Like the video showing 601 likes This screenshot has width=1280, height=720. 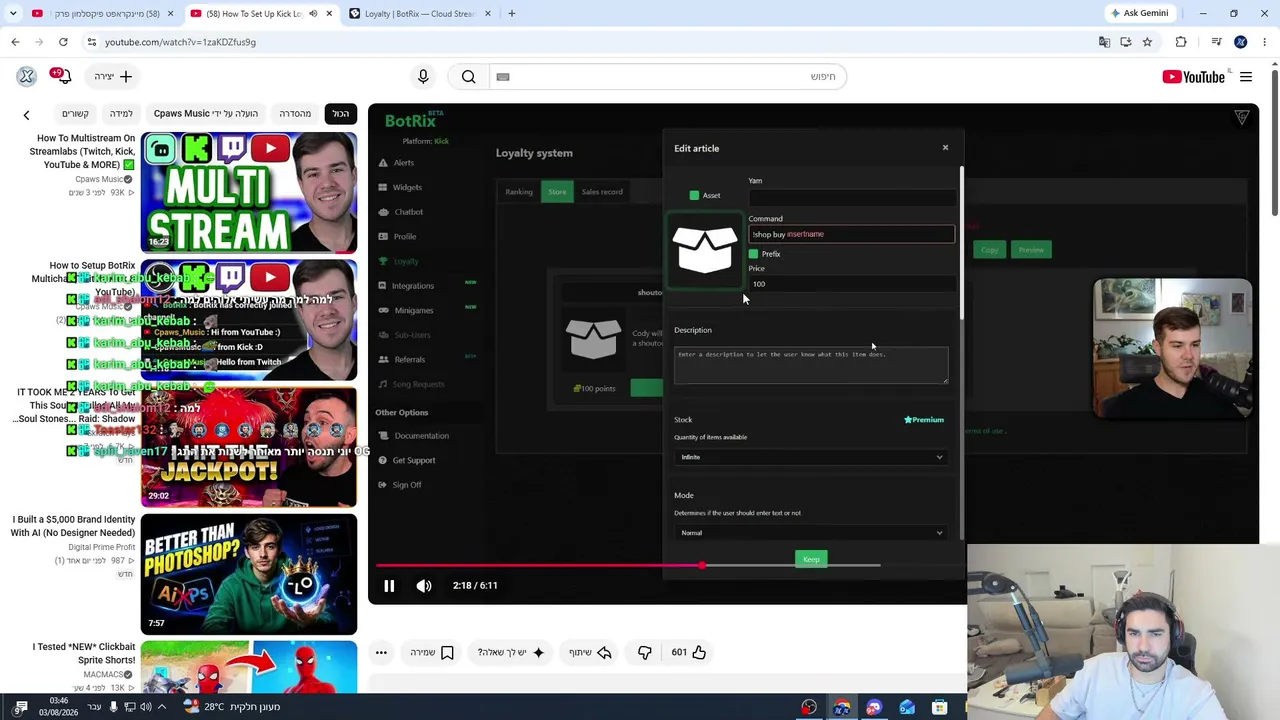click(689, 653)
